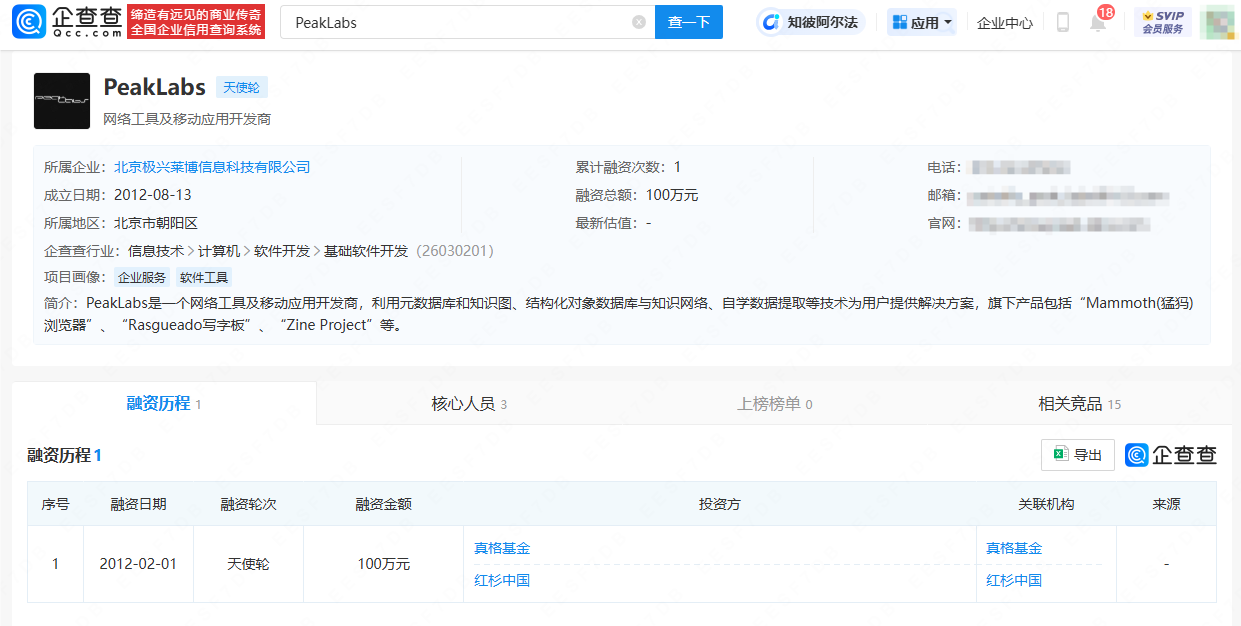Clear the PeakLabs search text

pyautogui.click(x=639, y=22)
